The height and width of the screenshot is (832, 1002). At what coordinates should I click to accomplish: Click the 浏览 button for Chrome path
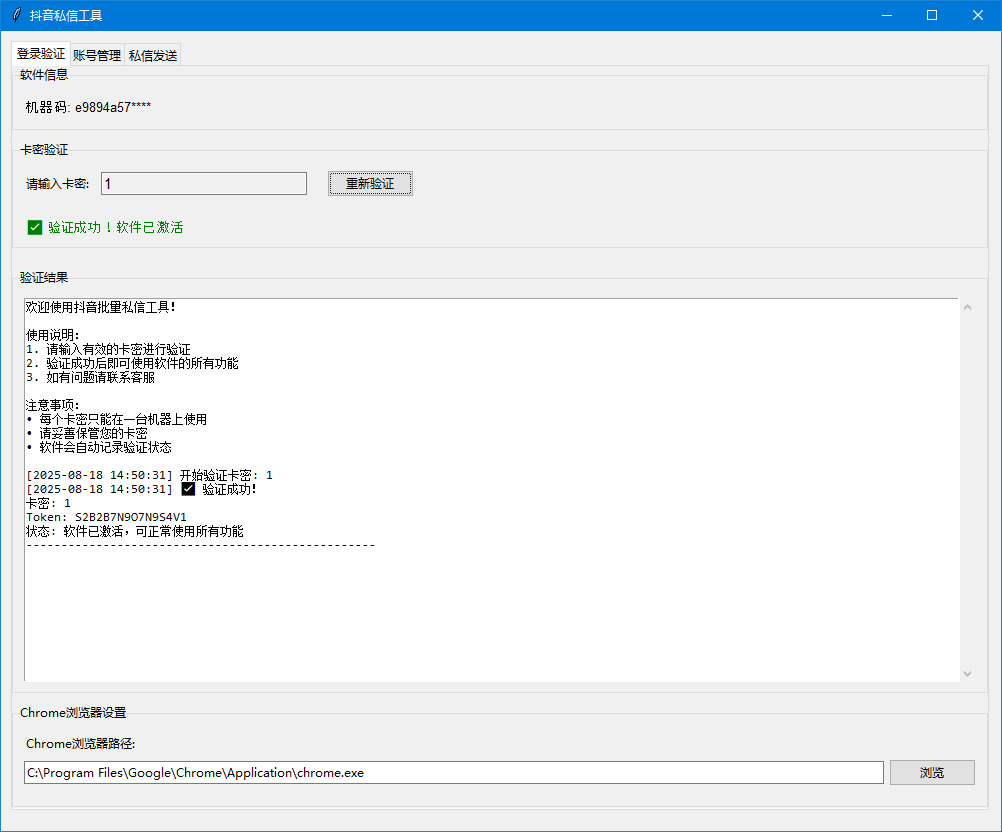(x=932, y=773)
